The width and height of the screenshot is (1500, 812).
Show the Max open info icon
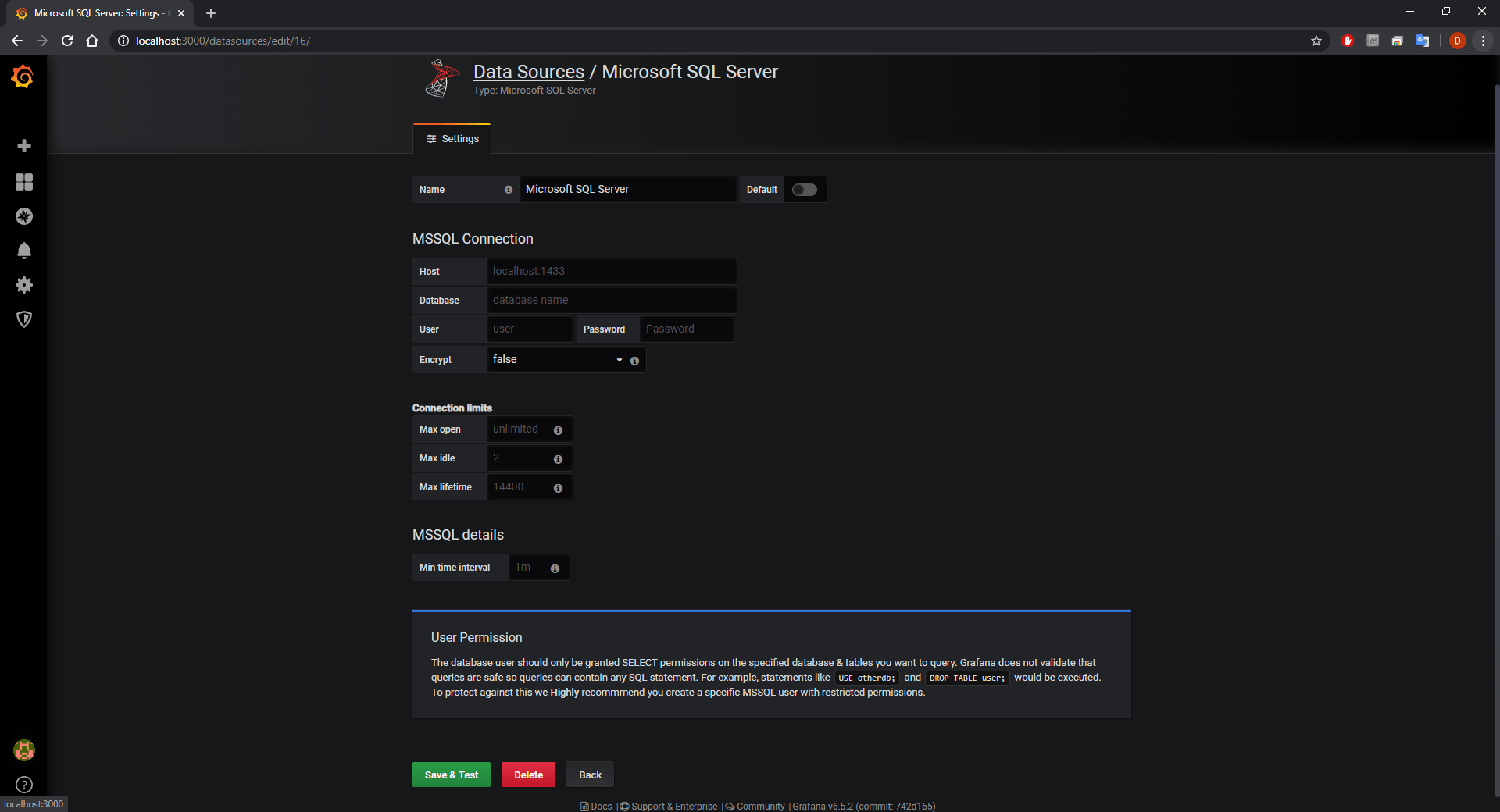tap(558, 430)
